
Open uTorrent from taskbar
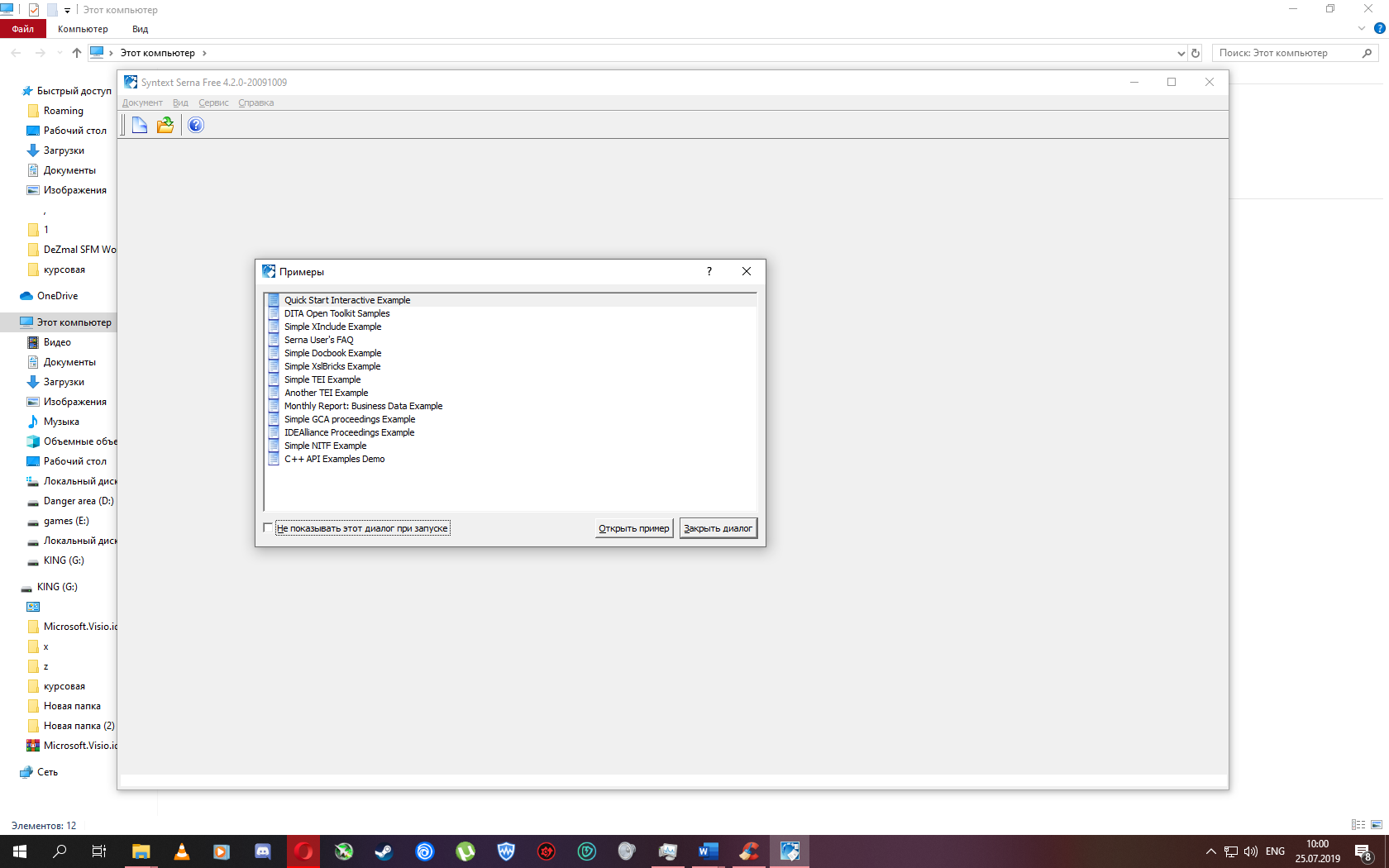tap(465, 851)
